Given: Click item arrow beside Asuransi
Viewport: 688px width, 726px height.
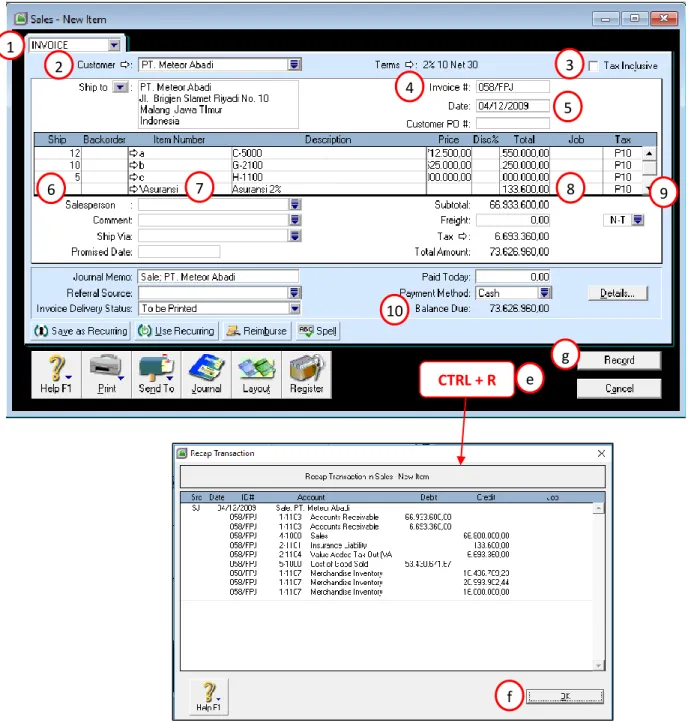Looking at the screenshot, I should 133,189.
